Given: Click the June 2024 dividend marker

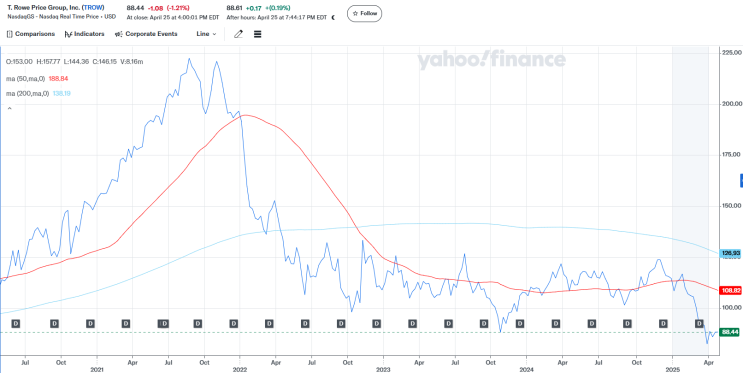Looking at the screenshot, I should click(x=592, y=323).
